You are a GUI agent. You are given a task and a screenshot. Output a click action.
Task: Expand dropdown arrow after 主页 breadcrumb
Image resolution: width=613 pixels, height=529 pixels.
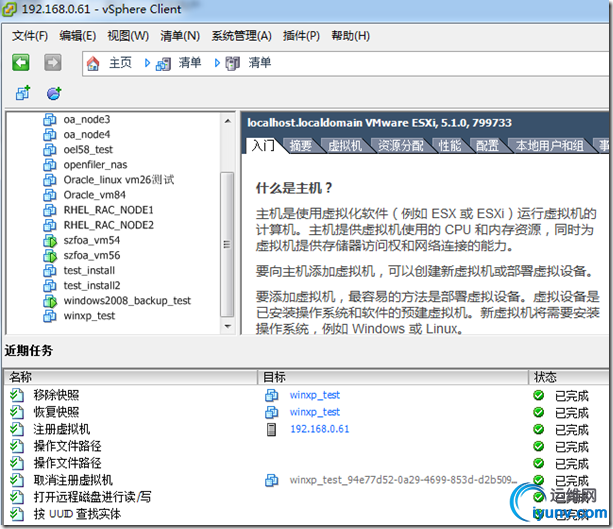point(147,63)
